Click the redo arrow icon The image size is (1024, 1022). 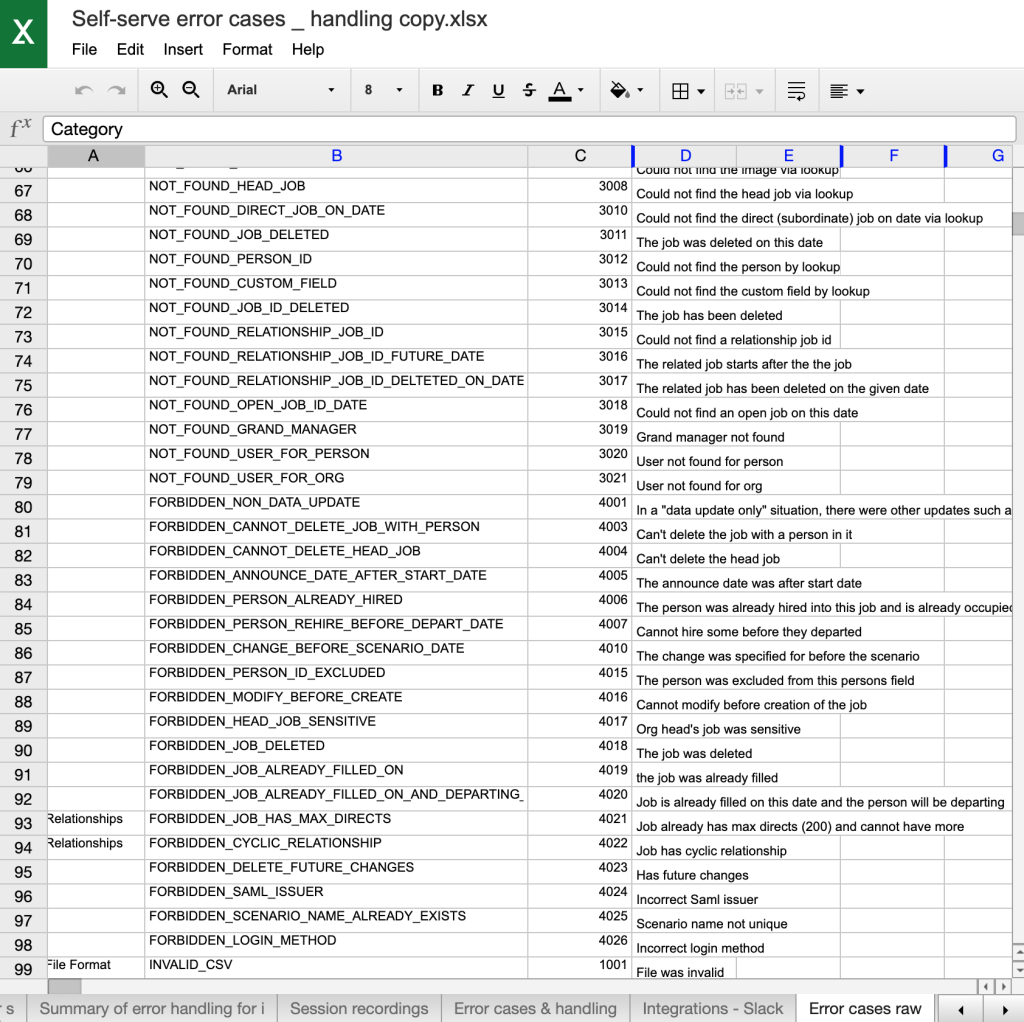[114, 90]
